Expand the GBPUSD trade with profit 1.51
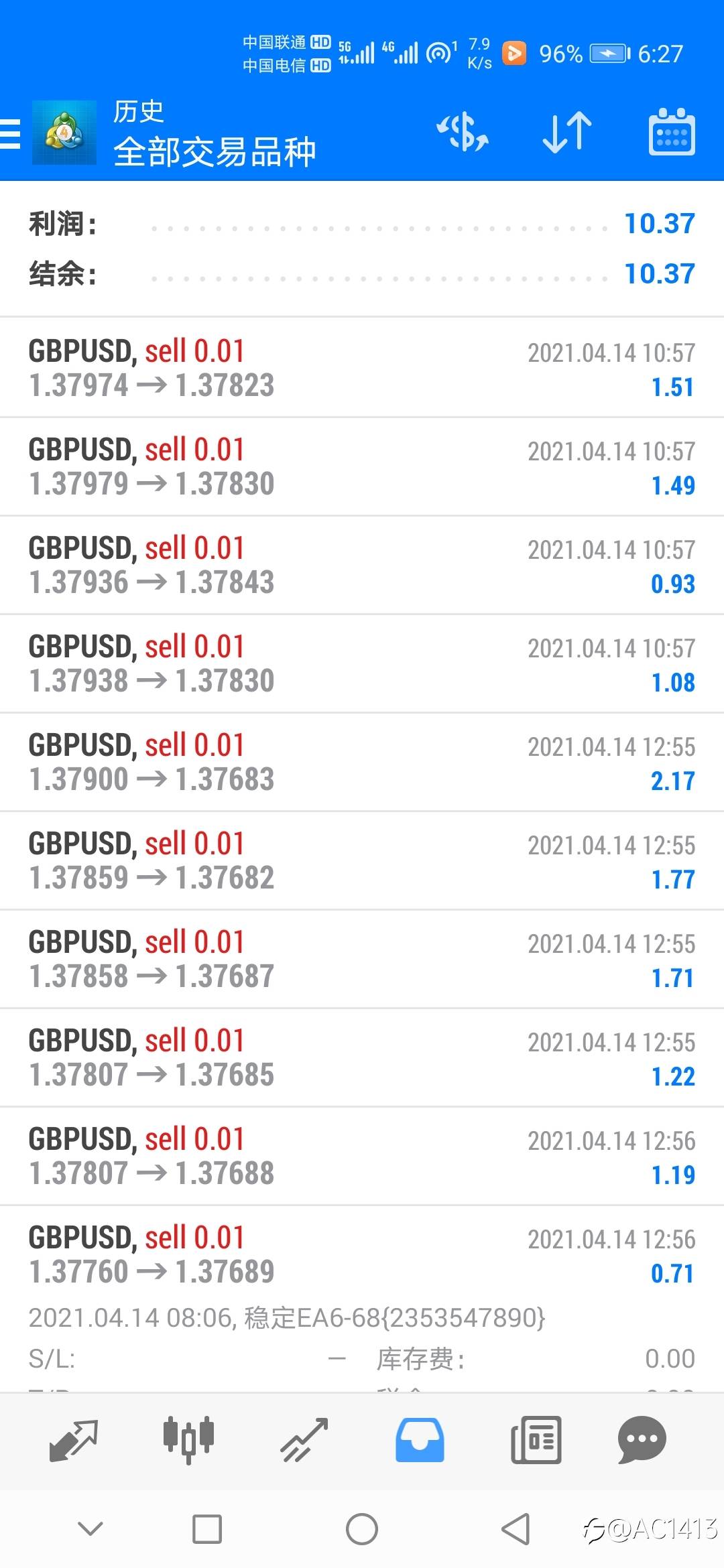The height and width of the screenshot is (1568, 724). [362, 368]
